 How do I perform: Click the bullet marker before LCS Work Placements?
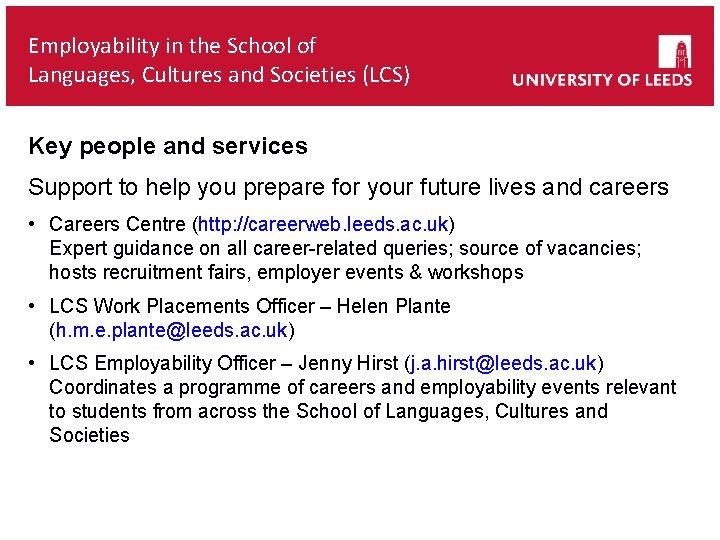33,306
